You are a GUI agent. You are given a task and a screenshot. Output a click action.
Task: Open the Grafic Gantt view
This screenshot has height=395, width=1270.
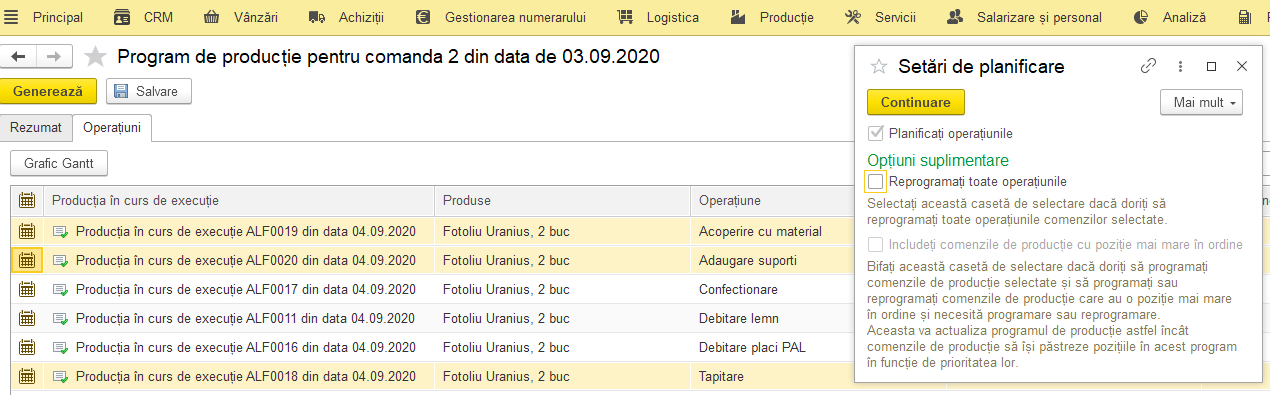[x=59, y=164]
